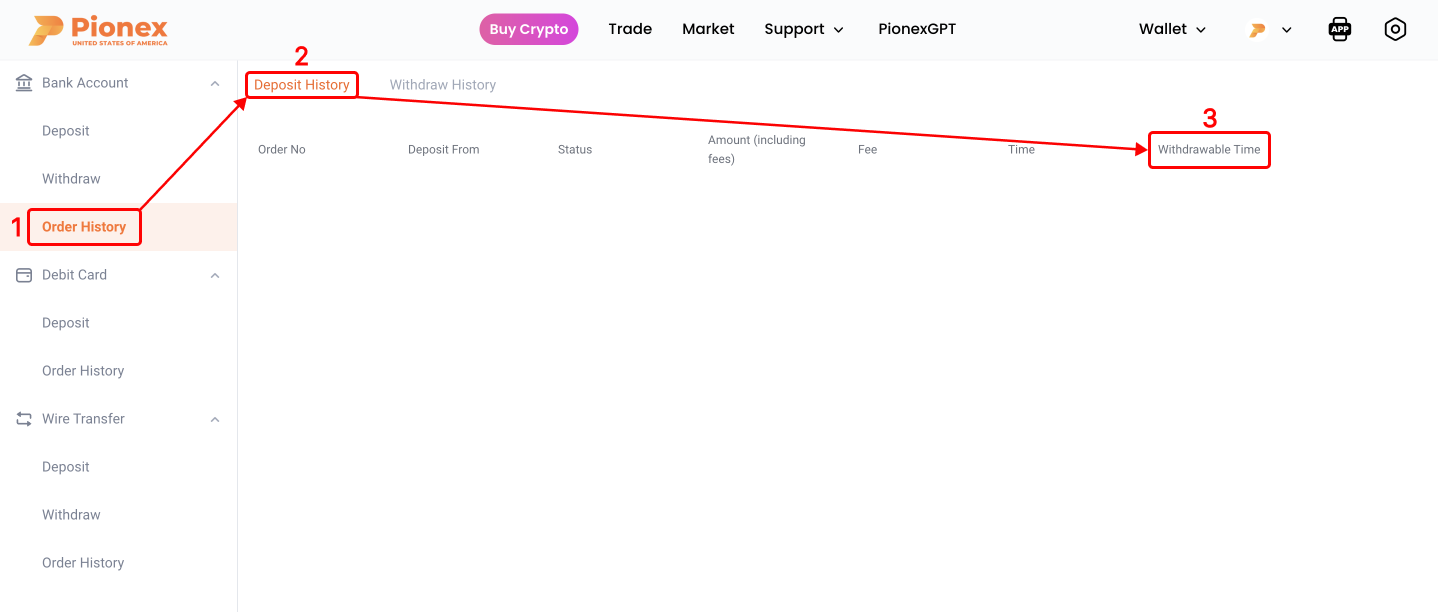Screen dimensions: 1438x612
Task: Open the Market page
Action: [708, 29]
